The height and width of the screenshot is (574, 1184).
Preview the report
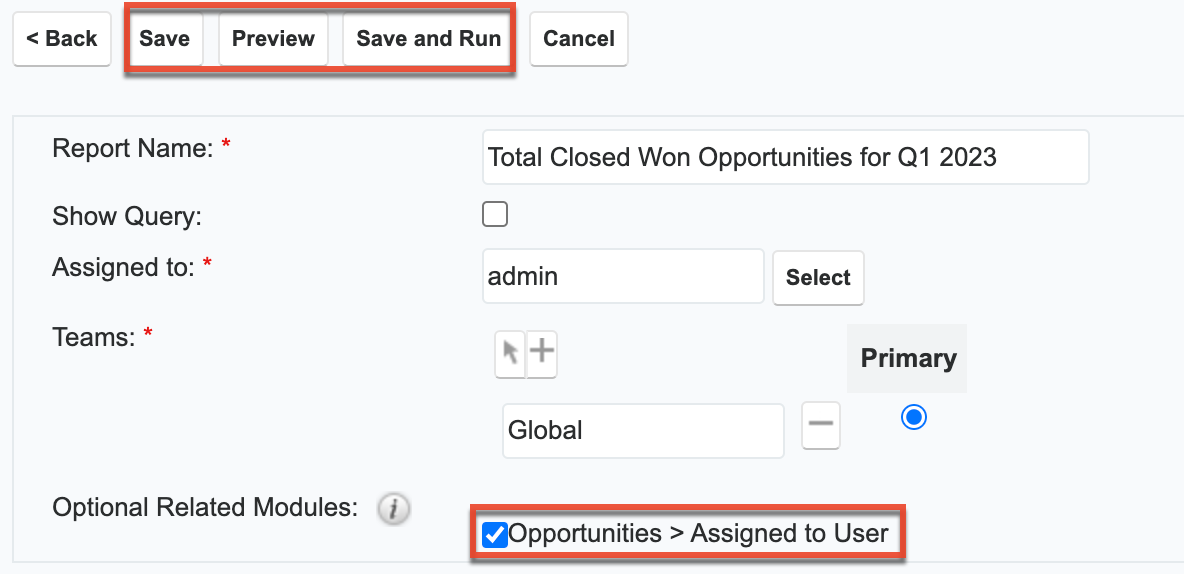tap(273, 39)
